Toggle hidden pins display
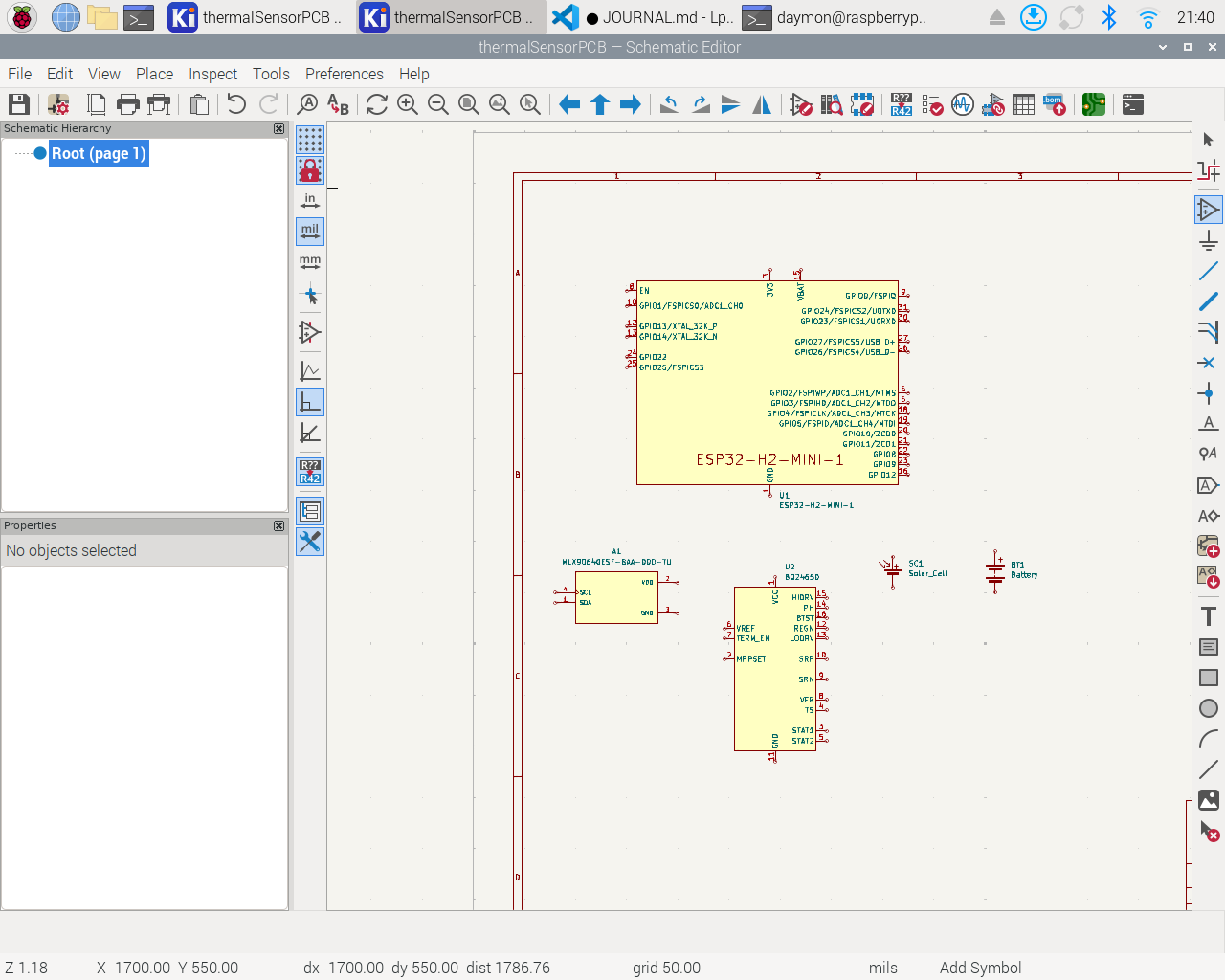This screenshot has width=1225, height=980. [310, 332]
